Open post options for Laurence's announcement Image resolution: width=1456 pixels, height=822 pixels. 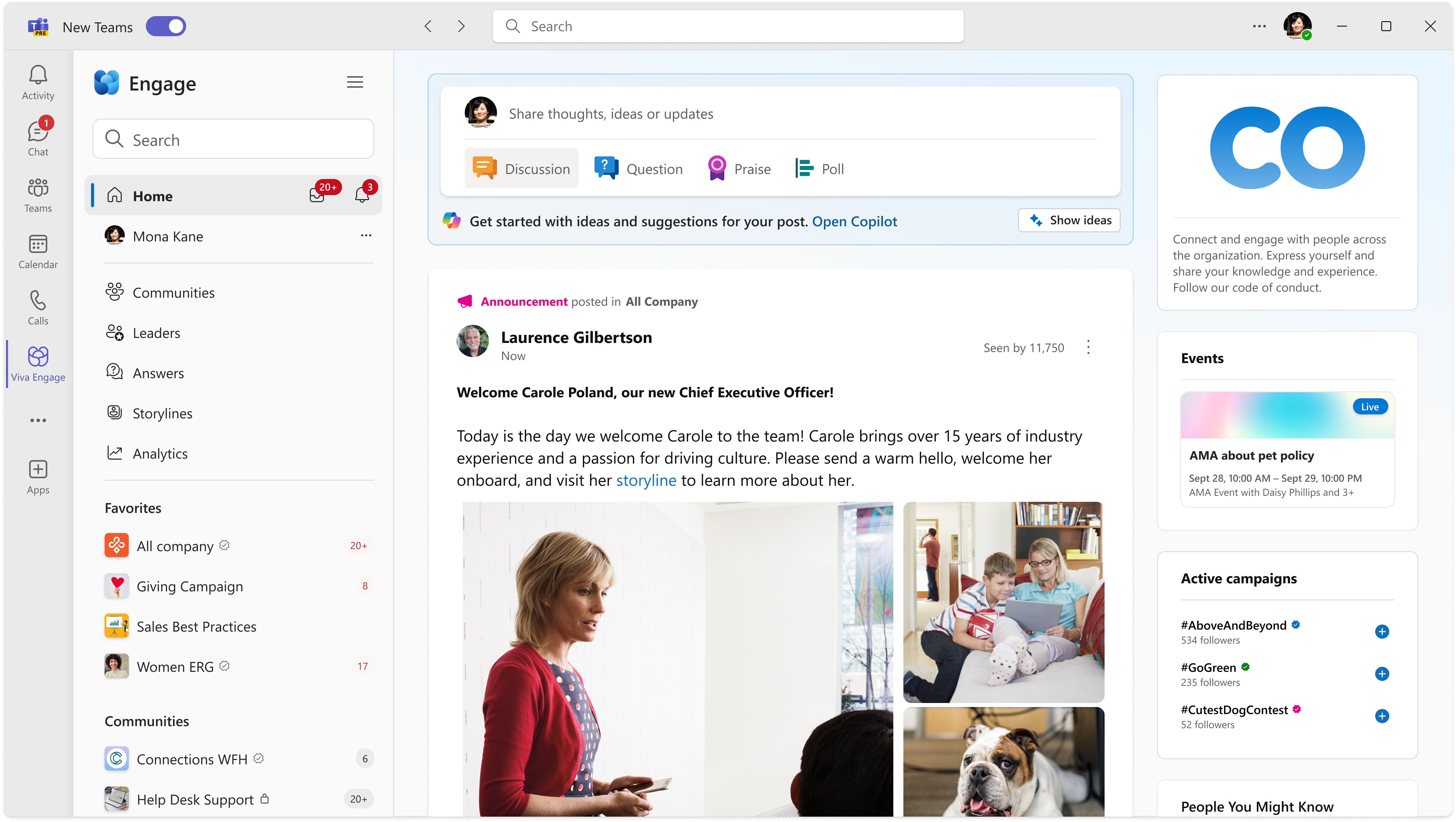pos(1088,347)
